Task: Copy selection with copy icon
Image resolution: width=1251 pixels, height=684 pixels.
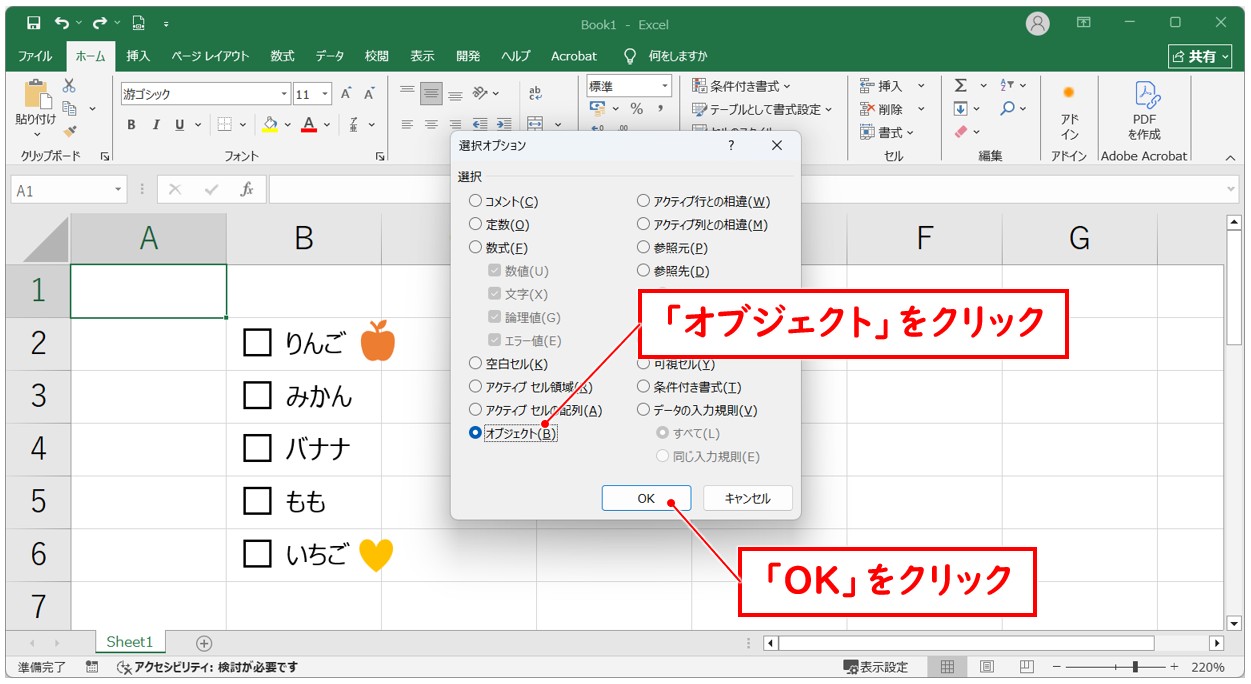Action: point(70,108)
